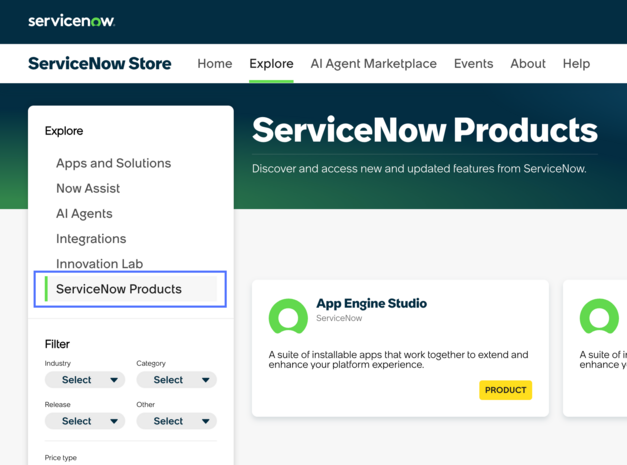Open AI Agent Marketplace tab
The image size is (627, 465).
[x=373, y=64]
